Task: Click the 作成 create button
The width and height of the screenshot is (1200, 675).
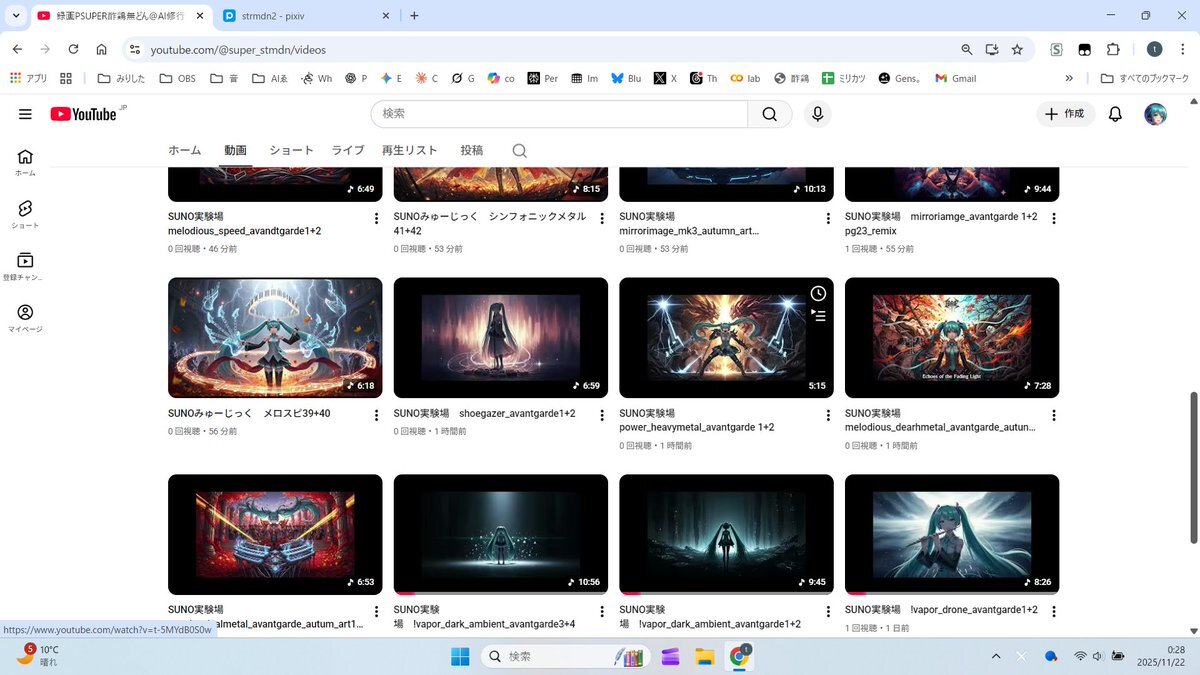Action: [1065, 114]
